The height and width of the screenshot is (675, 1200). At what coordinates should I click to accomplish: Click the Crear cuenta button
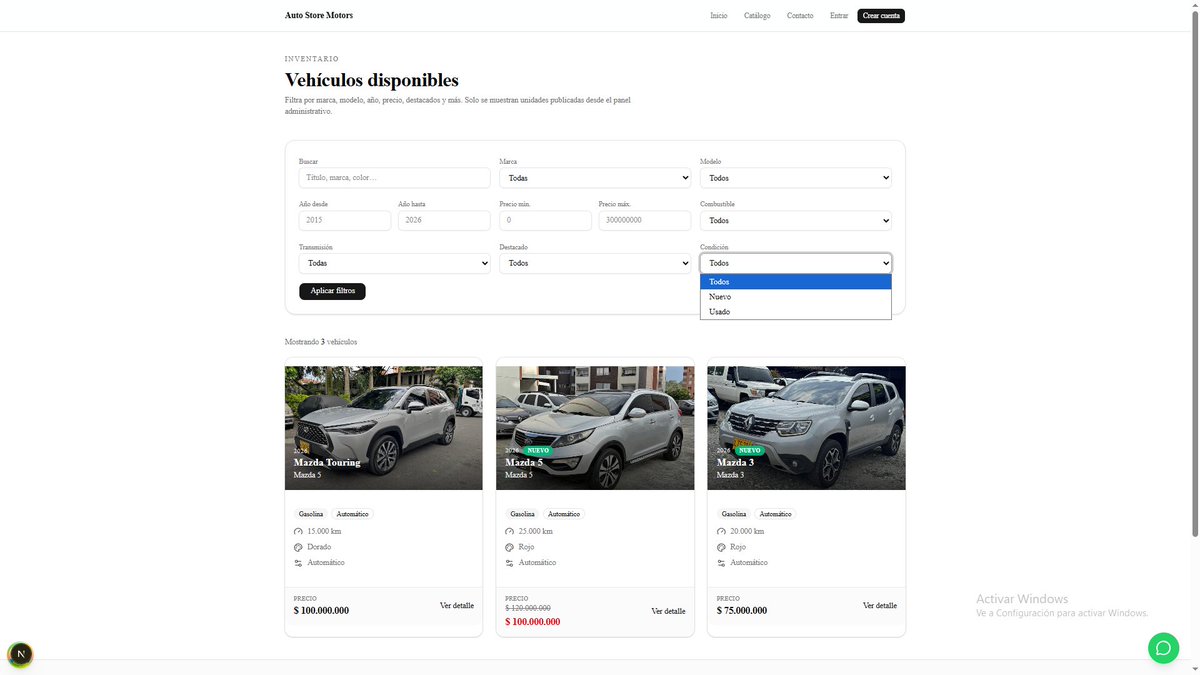[881, 16]
